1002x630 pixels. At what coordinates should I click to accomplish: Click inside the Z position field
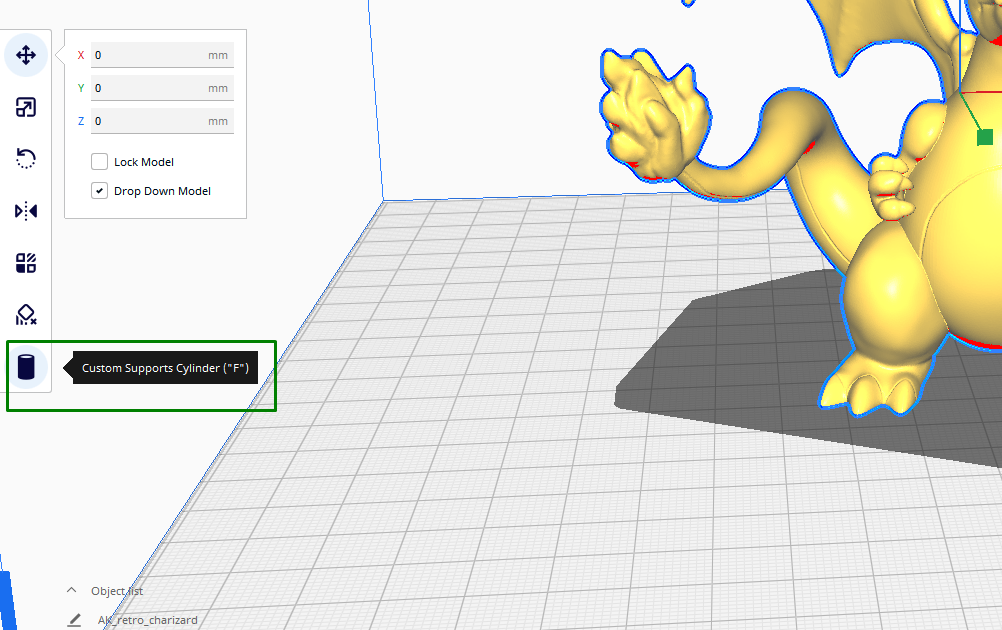tap(160, 120)
